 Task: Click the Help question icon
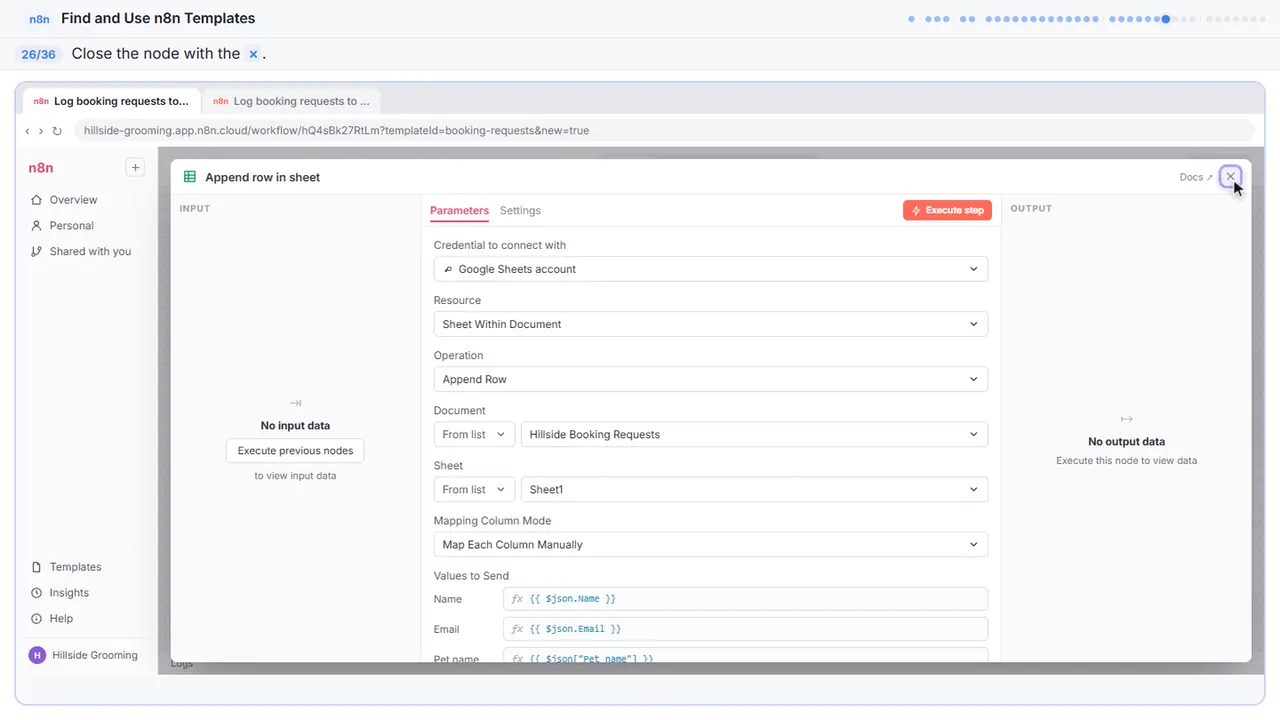click(x=37, y=619)
